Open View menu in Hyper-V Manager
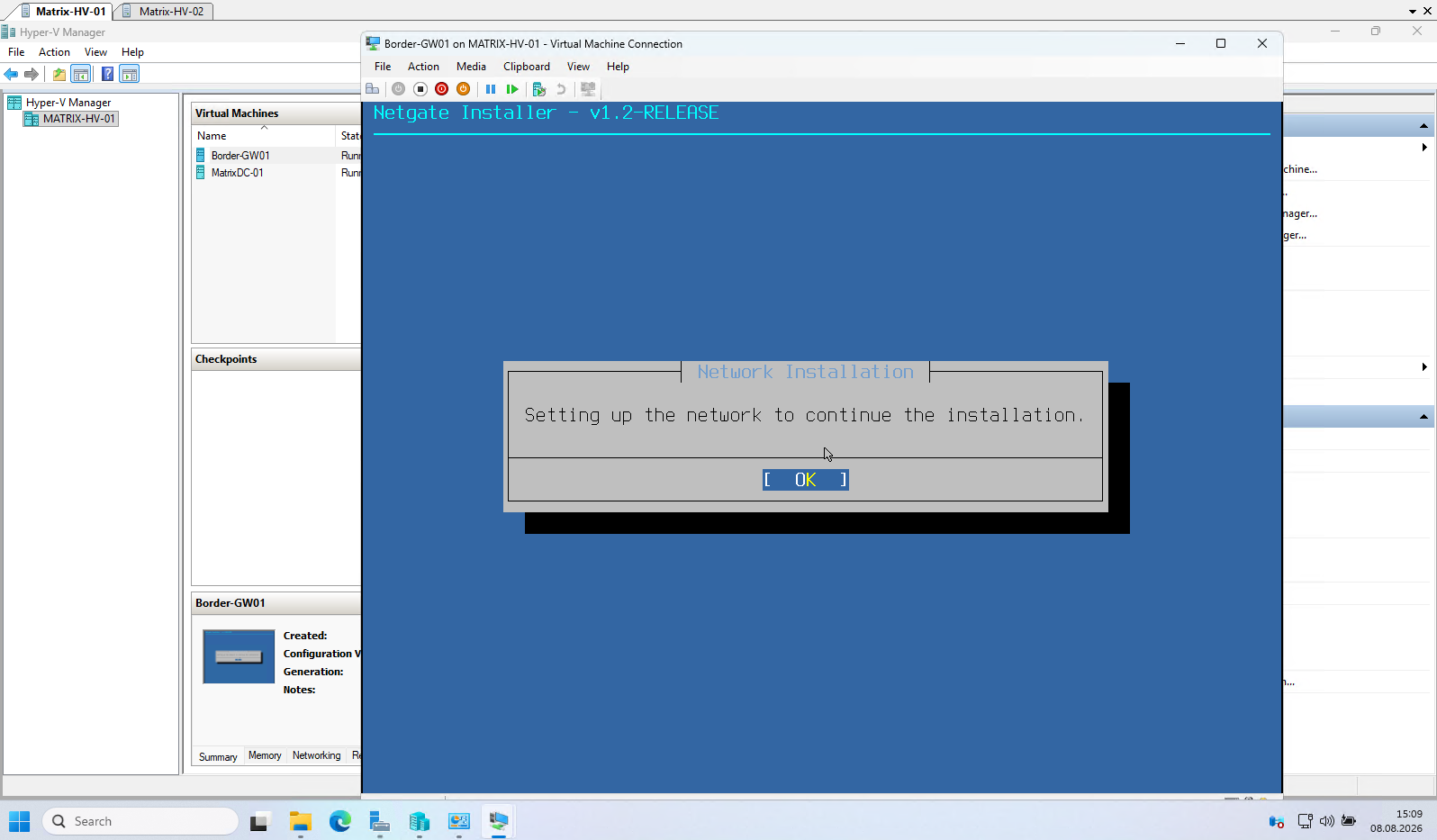 (x=95, y=52)
